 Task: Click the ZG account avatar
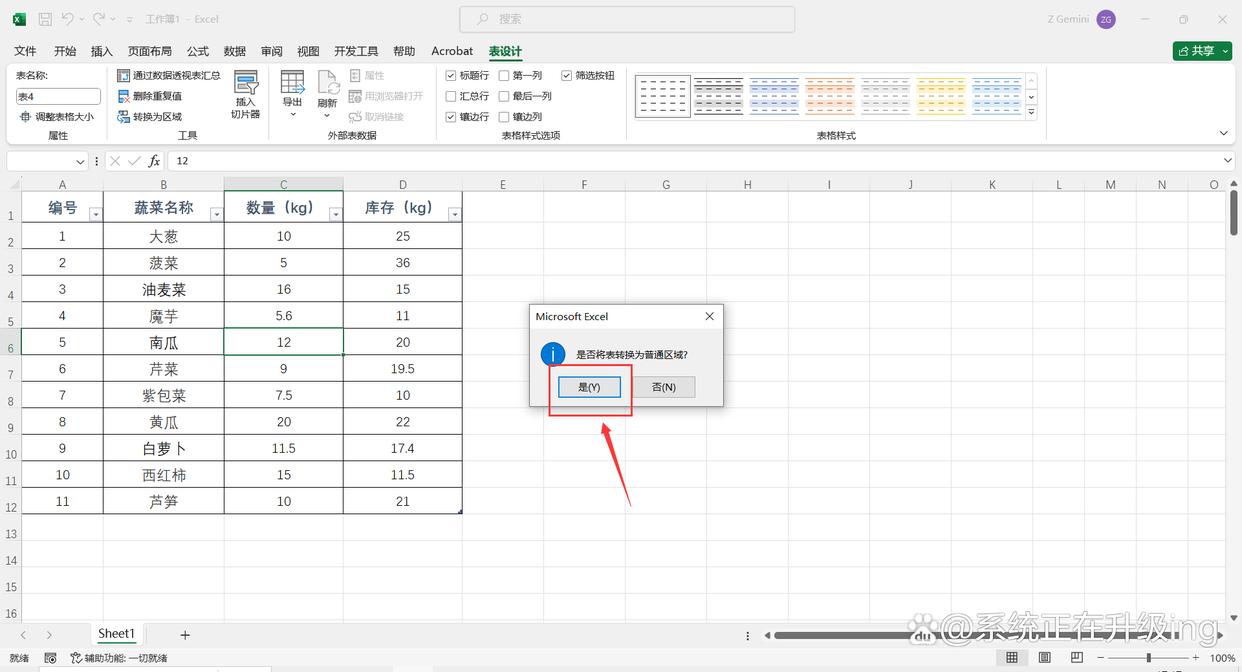[x=1106, y=19]
